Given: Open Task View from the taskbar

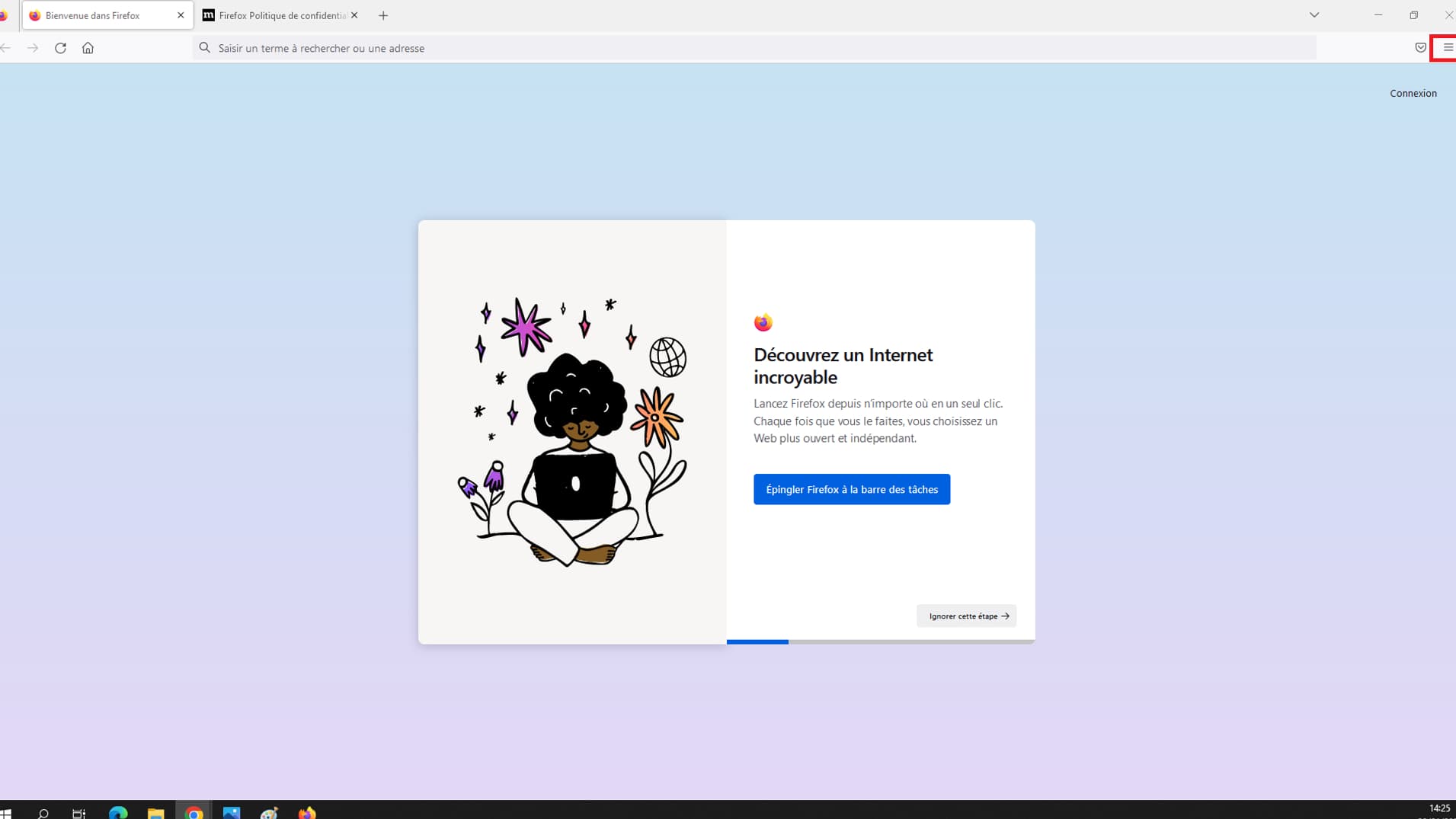Looking at the screenshot, I should pos(79,813).
